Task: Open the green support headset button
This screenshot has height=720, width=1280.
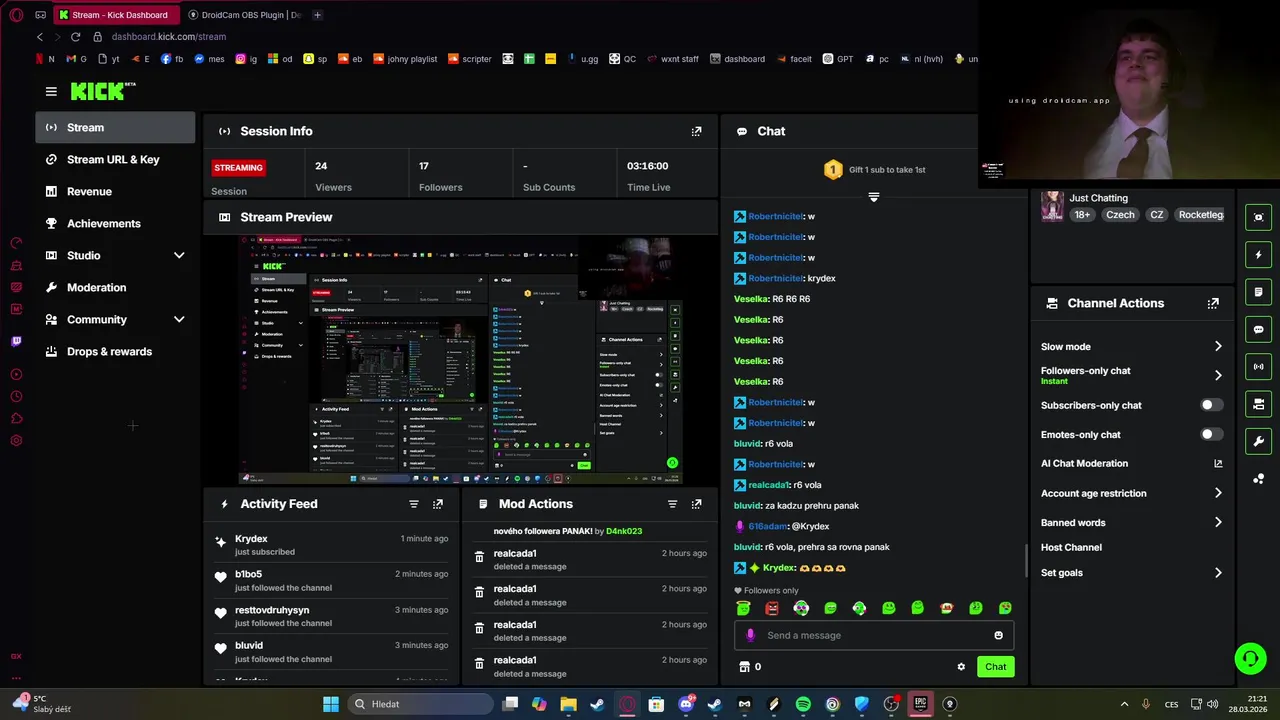Action: tap(1250, 657)
